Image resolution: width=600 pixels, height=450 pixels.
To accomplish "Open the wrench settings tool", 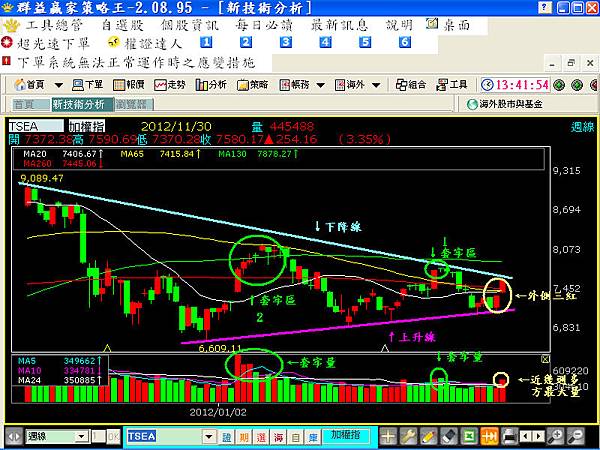I will (x=408, y=437).
